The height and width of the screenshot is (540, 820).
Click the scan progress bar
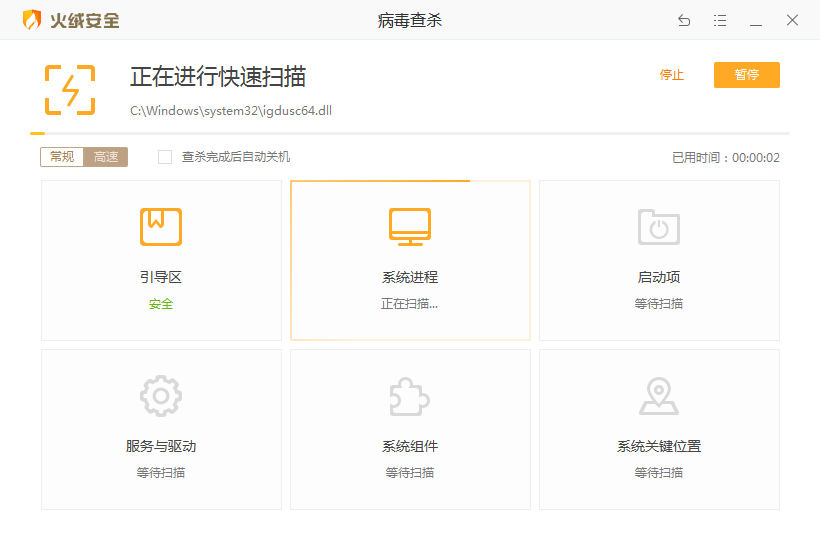[410, 133]
